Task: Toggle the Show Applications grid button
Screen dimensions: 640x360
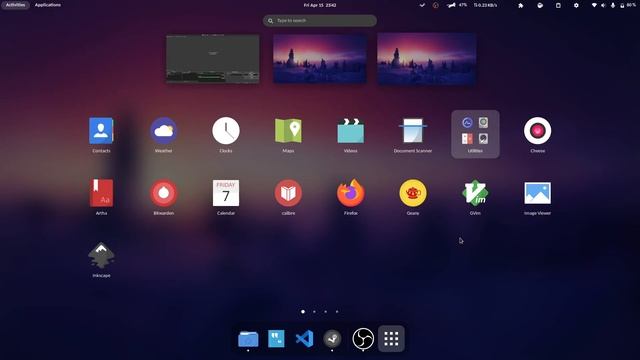Action: pyautogui.click(x=391, y=339)
